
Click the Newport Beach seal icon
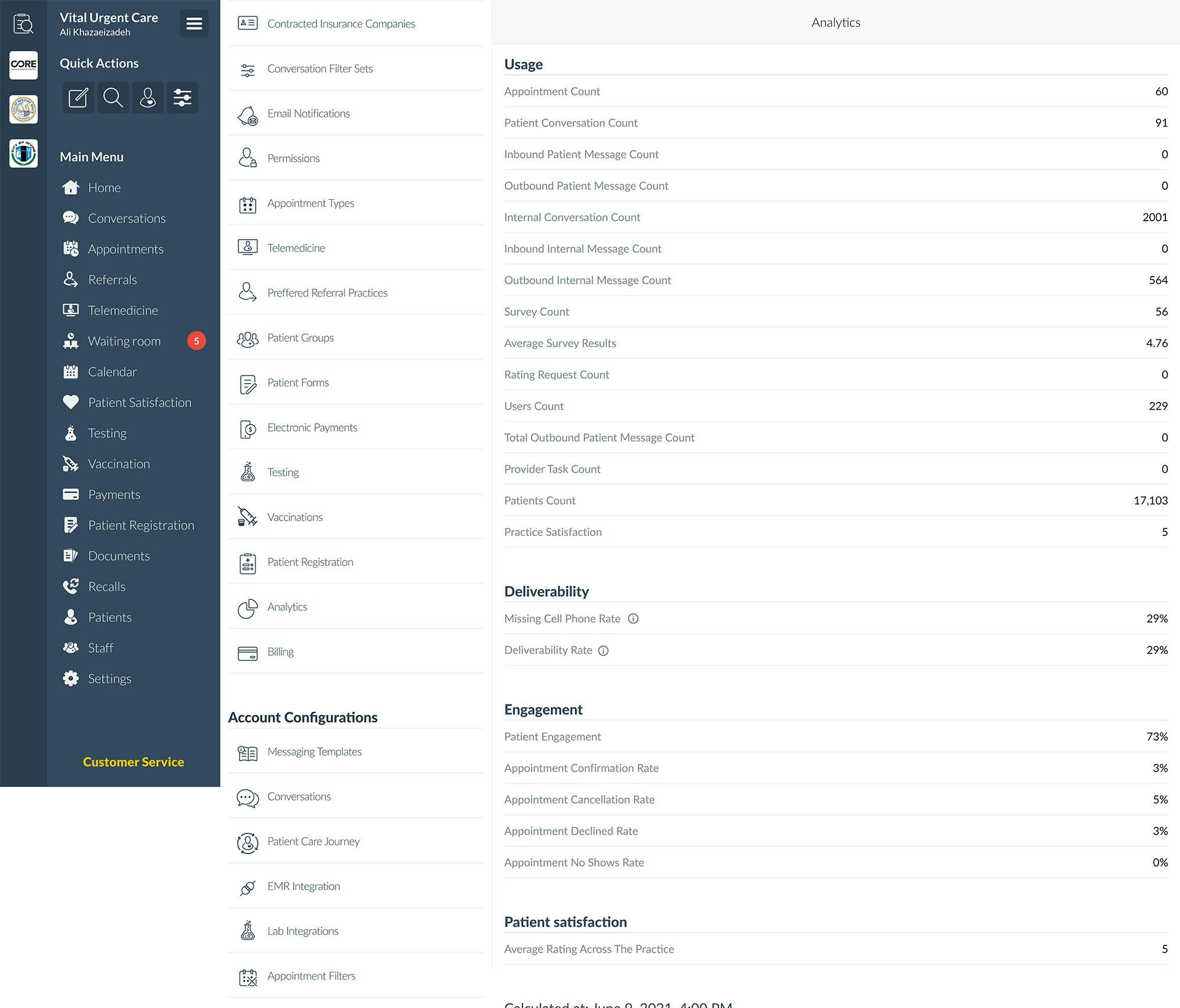coord(23,109)
